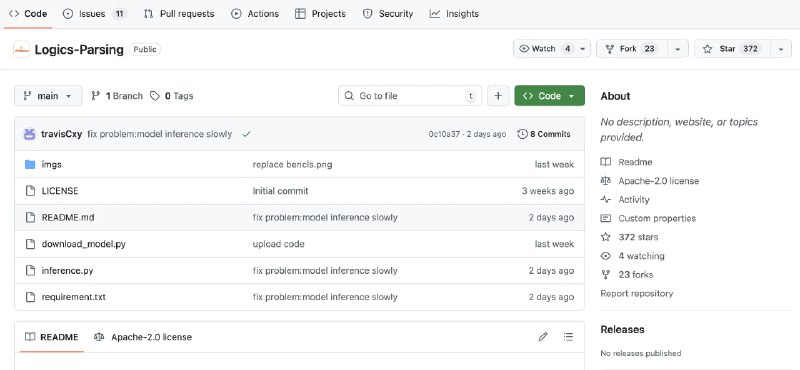Click the green commit status checkmark
The image size is (800, 370).
pos(246,134)
